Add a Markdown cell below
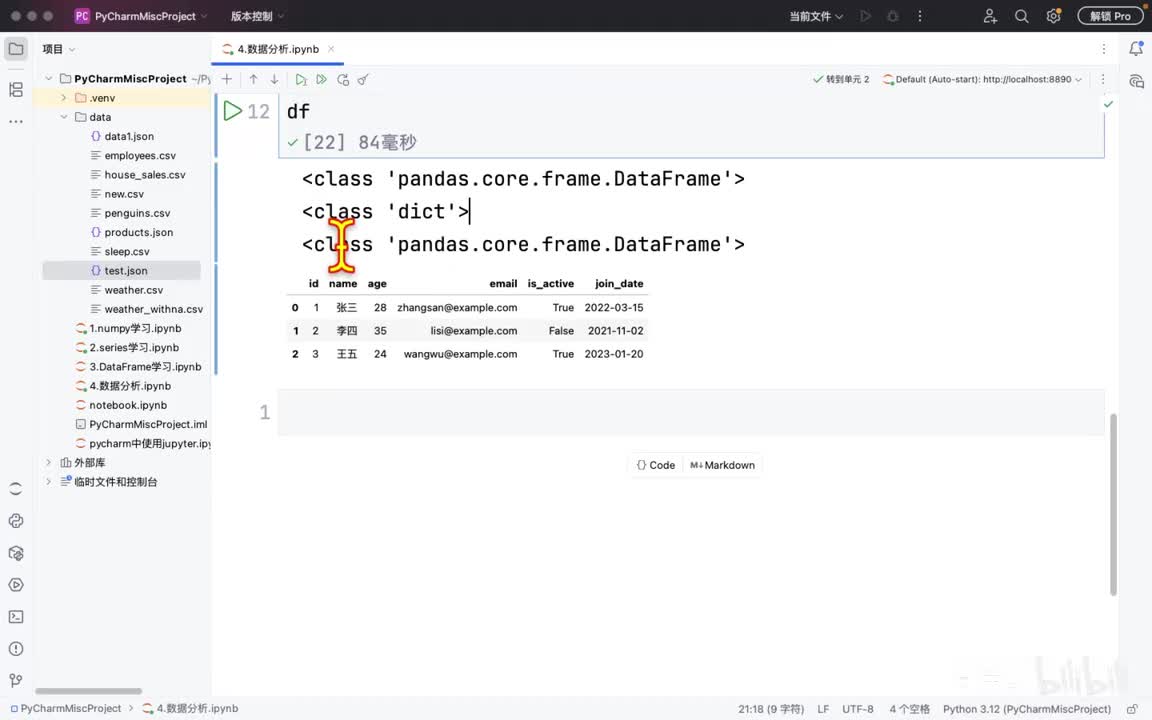This screenshot has height=720, width=1152. pos(722,465)
